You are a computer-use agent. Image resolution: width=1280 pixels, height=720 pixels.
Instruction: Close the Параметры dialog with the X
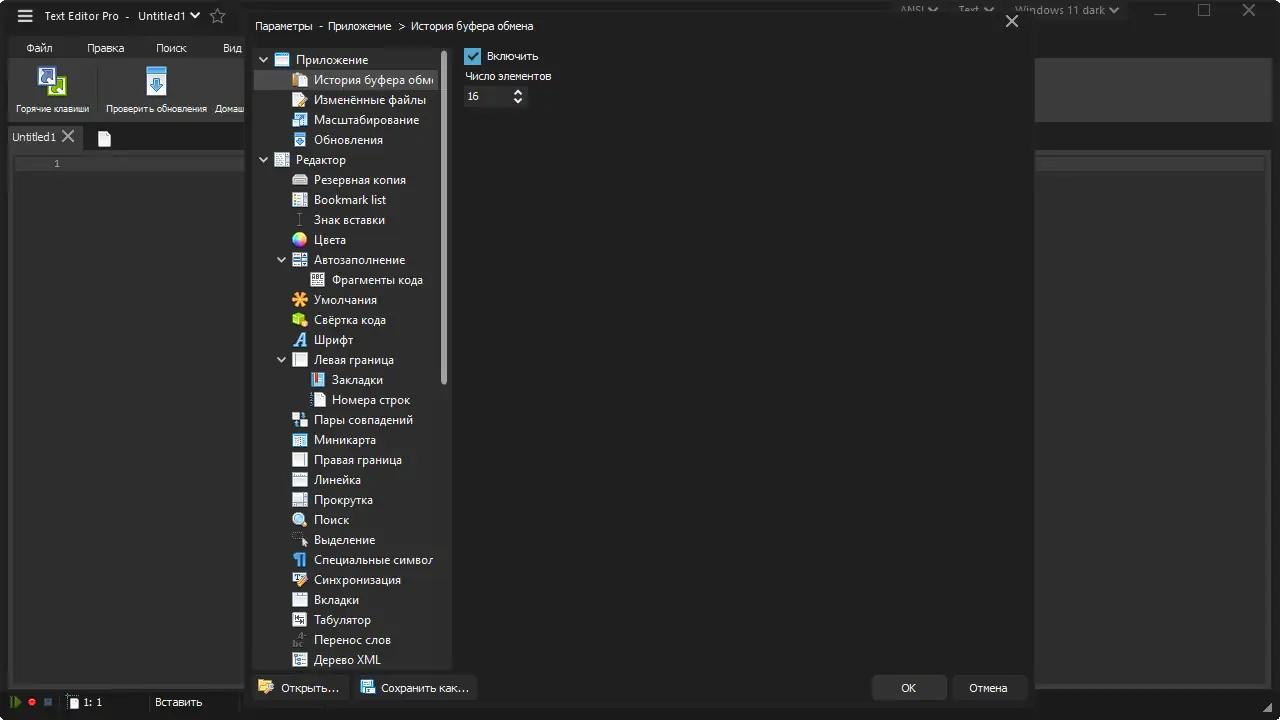pos(1012,21)
